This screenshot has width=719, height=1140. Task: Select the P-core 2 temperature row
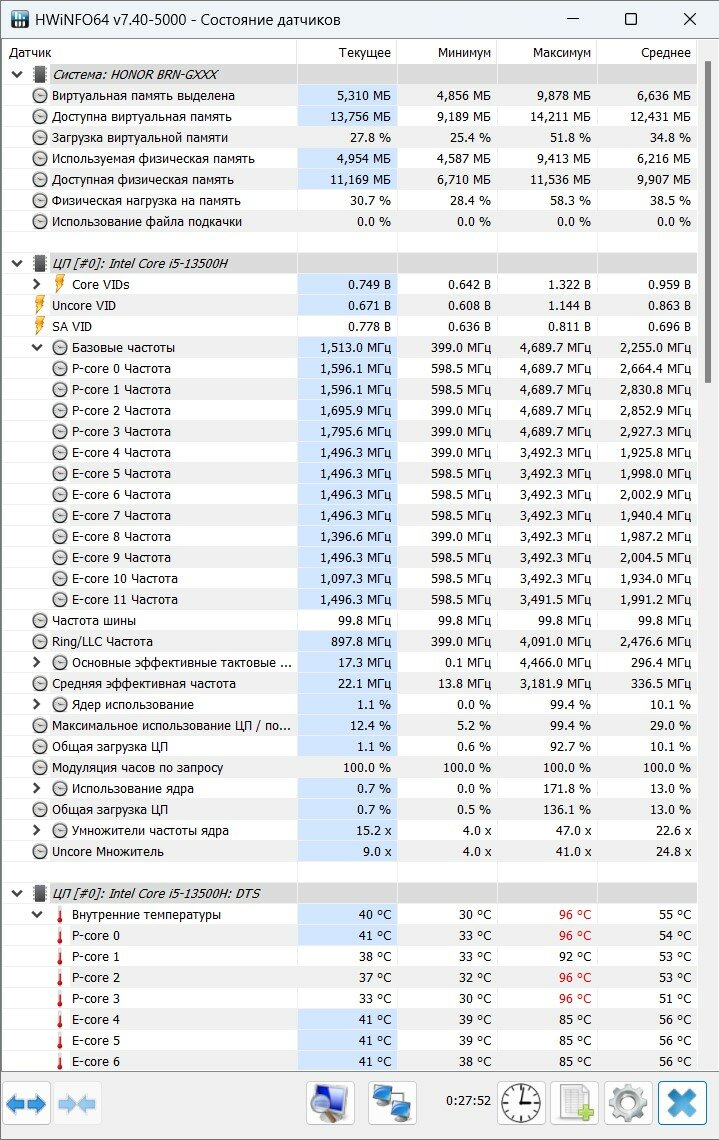click(x=349, y=978)
